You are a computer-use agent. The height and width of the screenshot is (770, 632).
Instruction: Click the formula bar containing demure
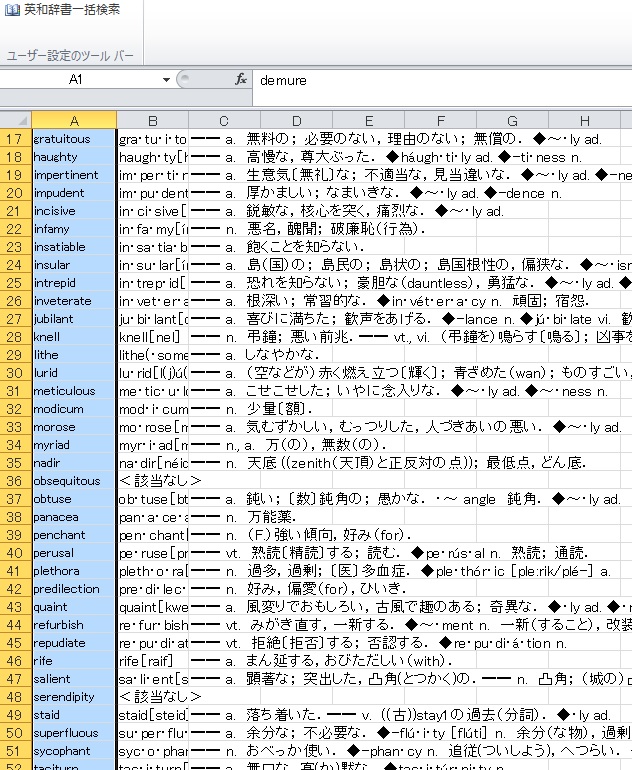(x=440, y=79)
